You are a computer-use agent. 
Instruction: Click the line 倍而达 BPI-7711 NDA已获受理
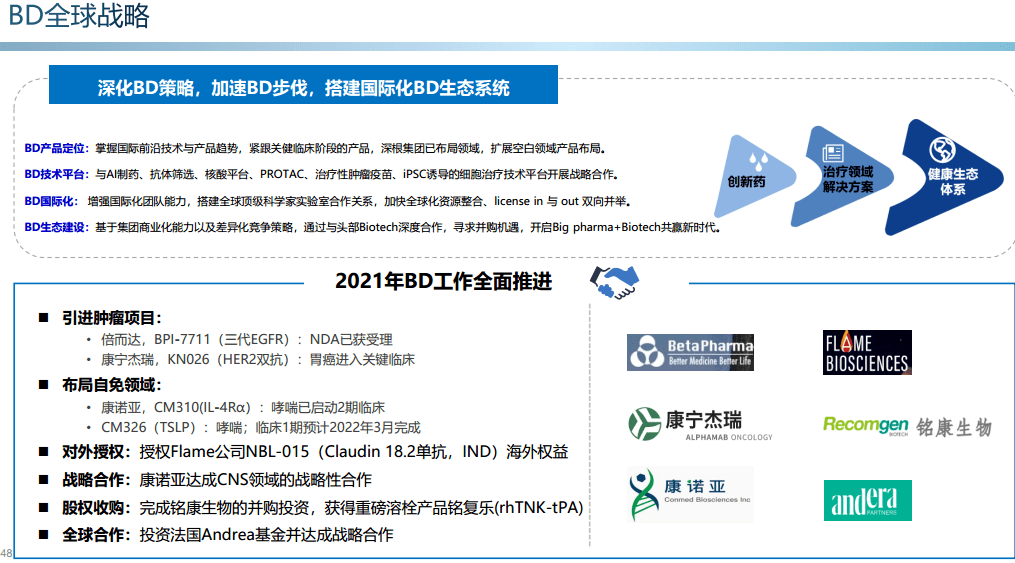pos(247,339)
